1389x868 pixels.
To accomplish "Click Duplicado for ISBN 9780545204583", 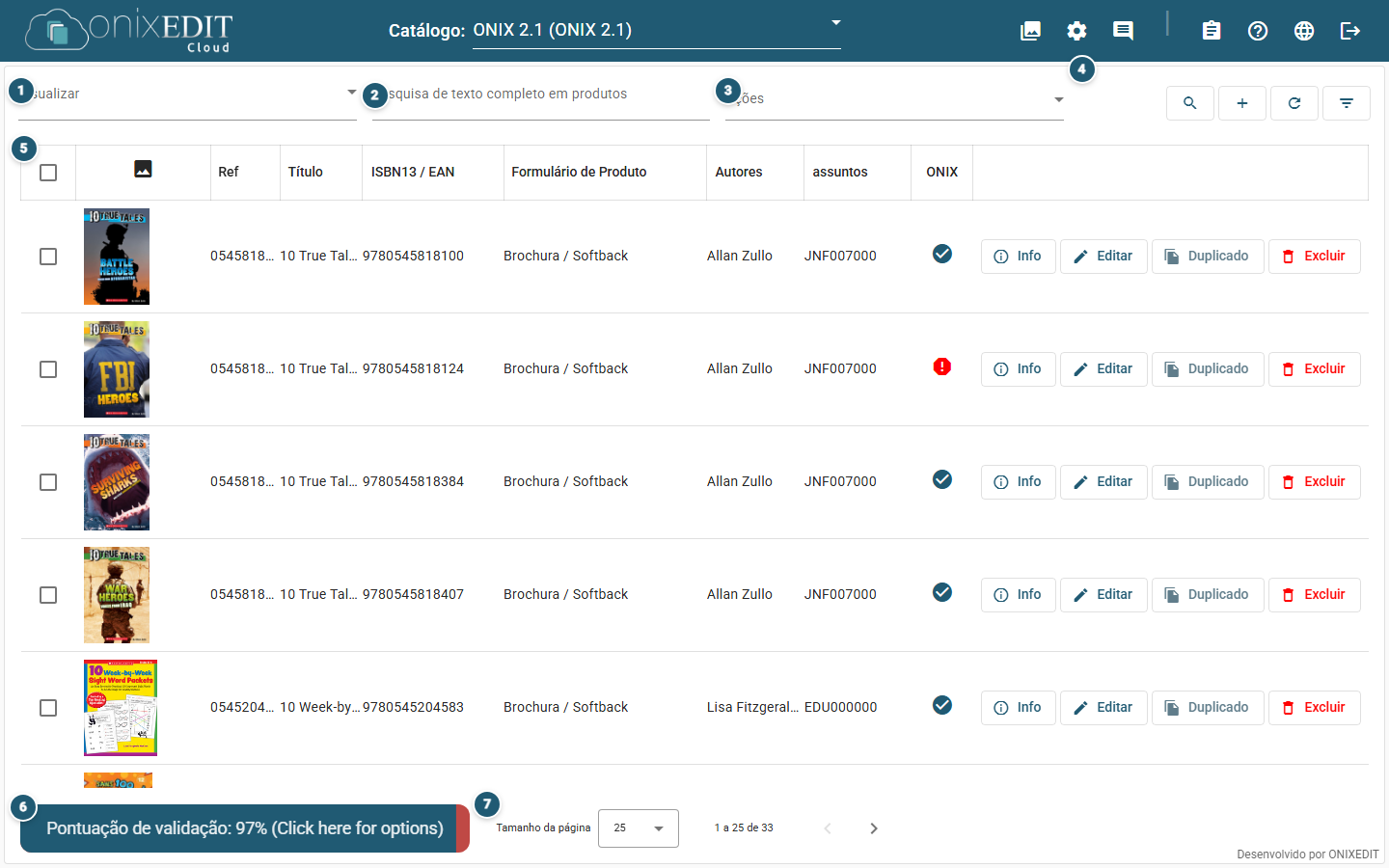I will (1208, 708).
